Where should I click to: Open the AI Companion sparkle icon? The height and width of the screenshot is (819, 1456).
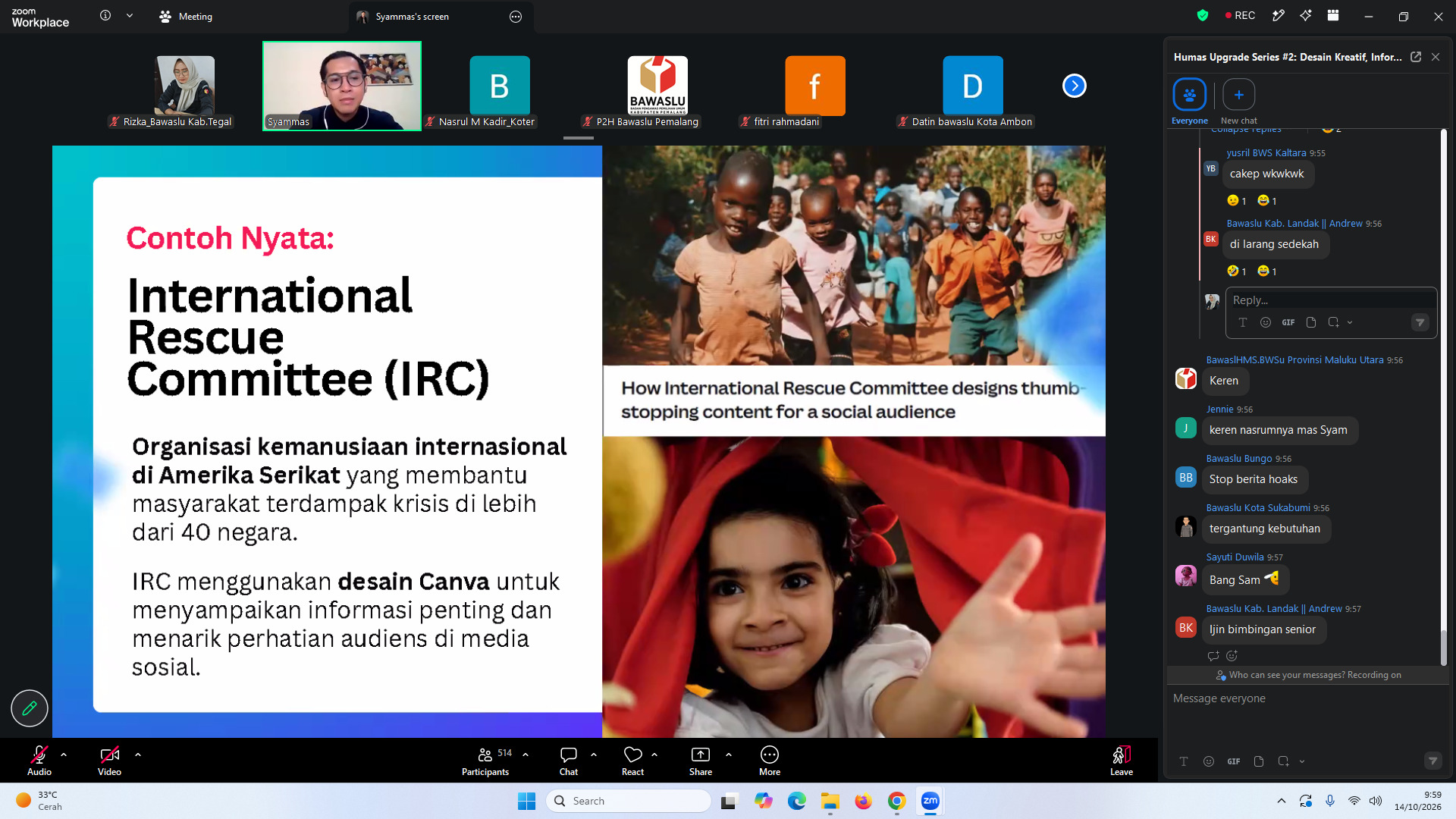click(x=1306, y=15)
